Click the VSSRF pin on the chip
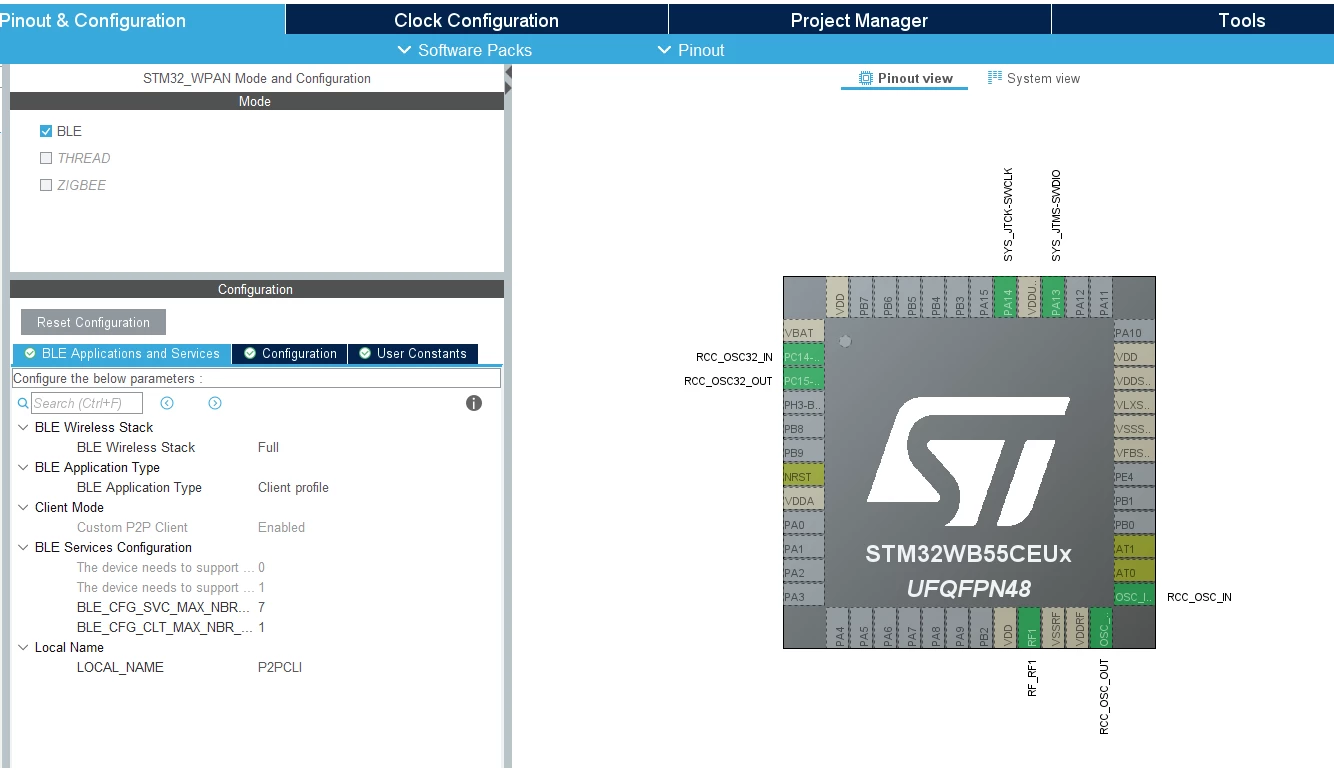Image resolution: width=1334 pixels, height=770 pixels. [1056, 628]
